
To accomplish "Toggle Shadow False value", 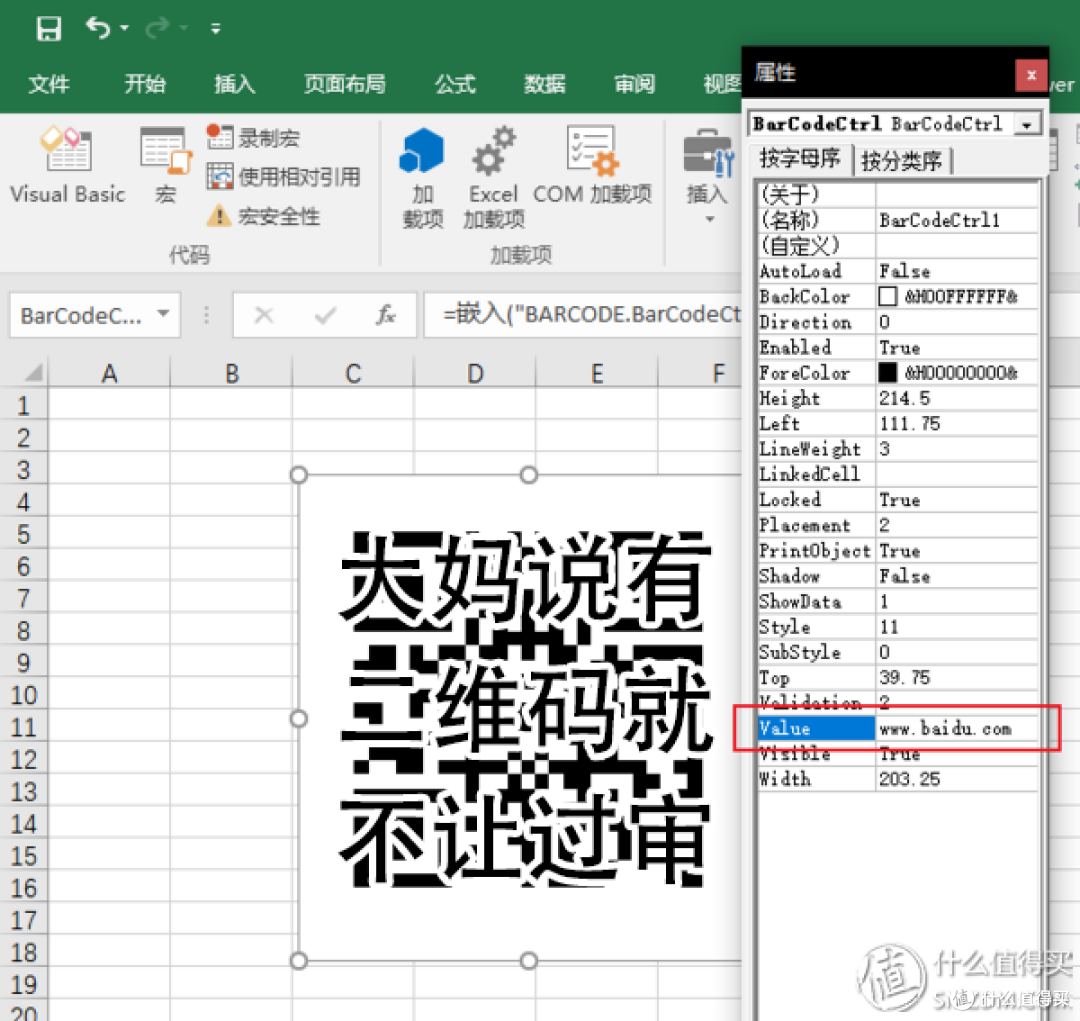I will 957,576.
